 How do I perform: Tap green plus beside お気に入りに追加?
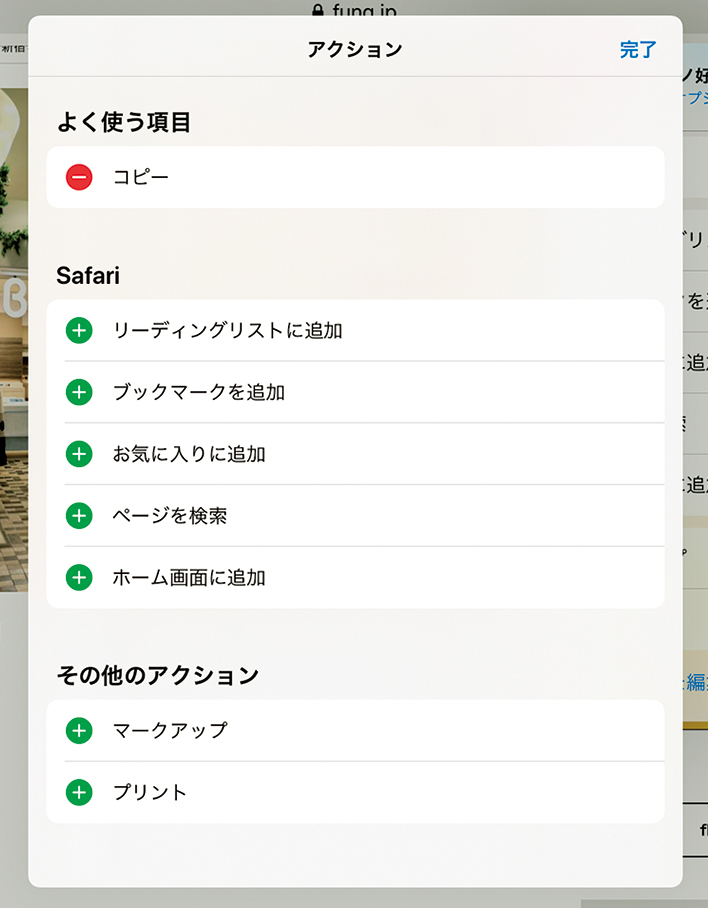(79, 454)
